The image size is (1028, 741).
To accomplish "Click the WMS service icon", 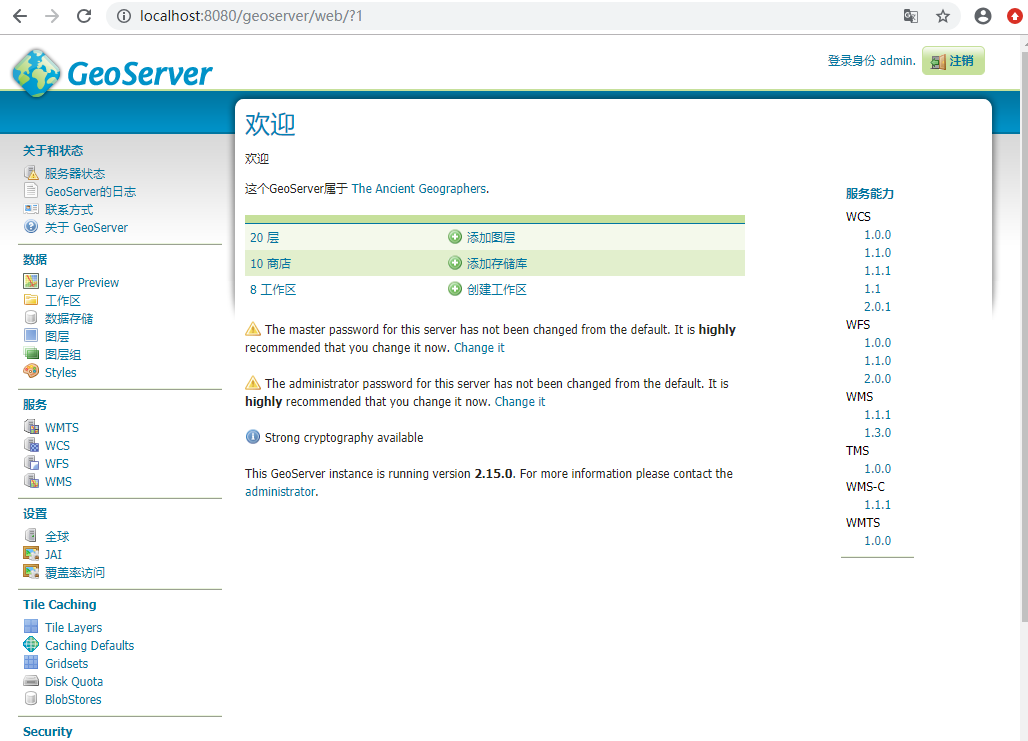I will pyautogui.click(x=31, y=481).
